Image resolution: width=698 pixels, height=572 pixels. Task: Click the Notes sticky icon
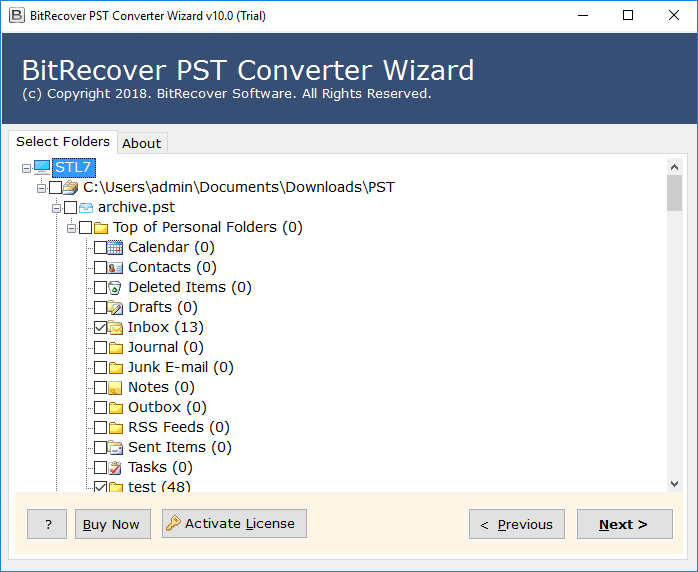(115, 388)
